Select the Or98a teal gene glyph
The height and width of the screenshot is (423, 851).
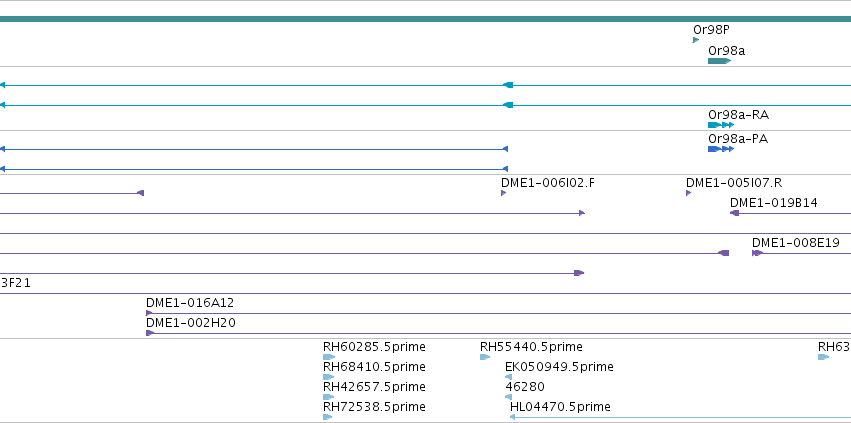click(x=720, y=61)
